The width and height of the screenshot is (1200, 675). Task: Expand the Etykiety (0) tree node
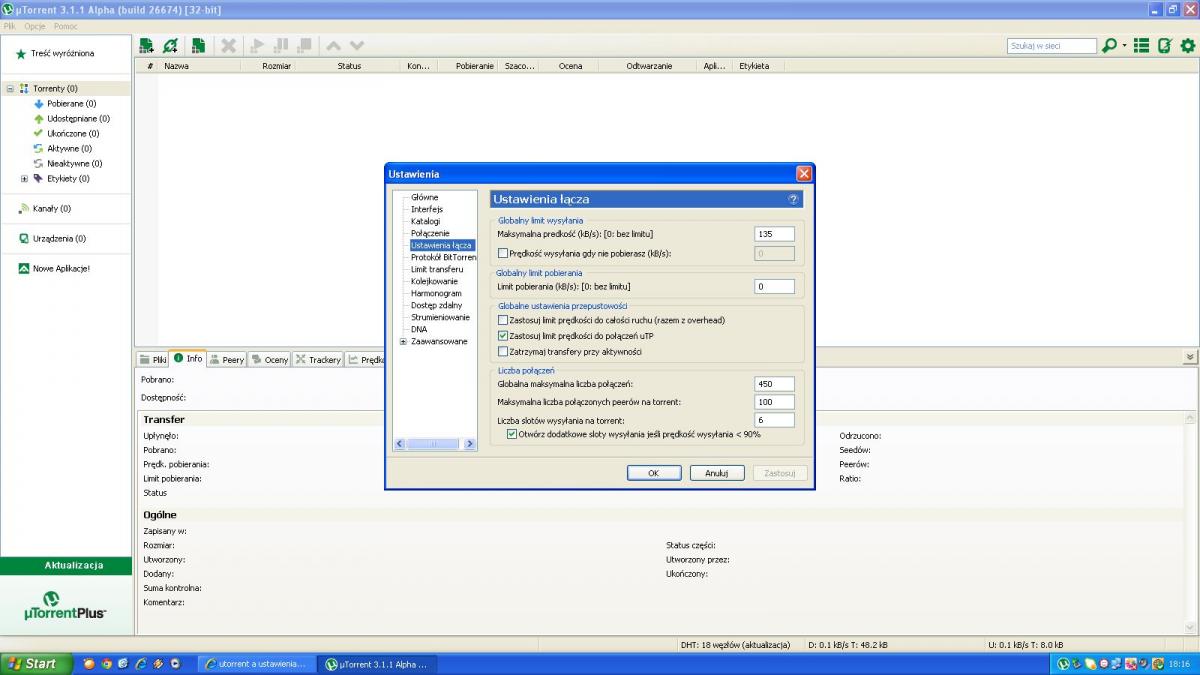click(24, 179)
